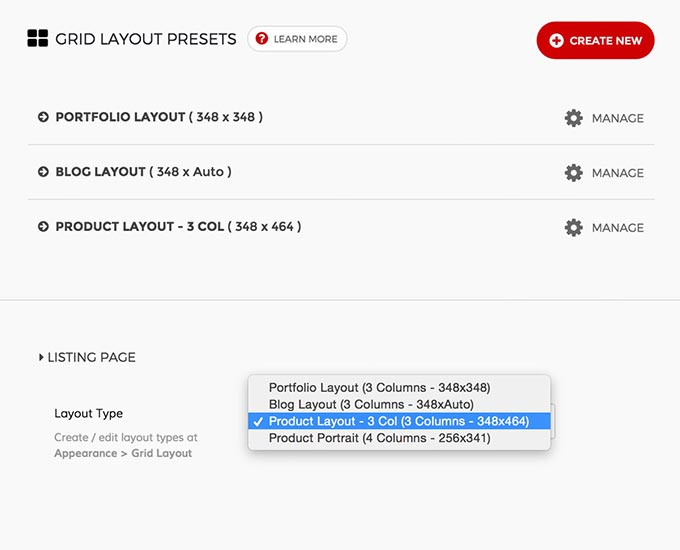Image resolution: width=680 pixels, height=550 pixels.
Task: Choose Portfolio Layout (3 Columns - 348x348) option
Action: point(399,387)
